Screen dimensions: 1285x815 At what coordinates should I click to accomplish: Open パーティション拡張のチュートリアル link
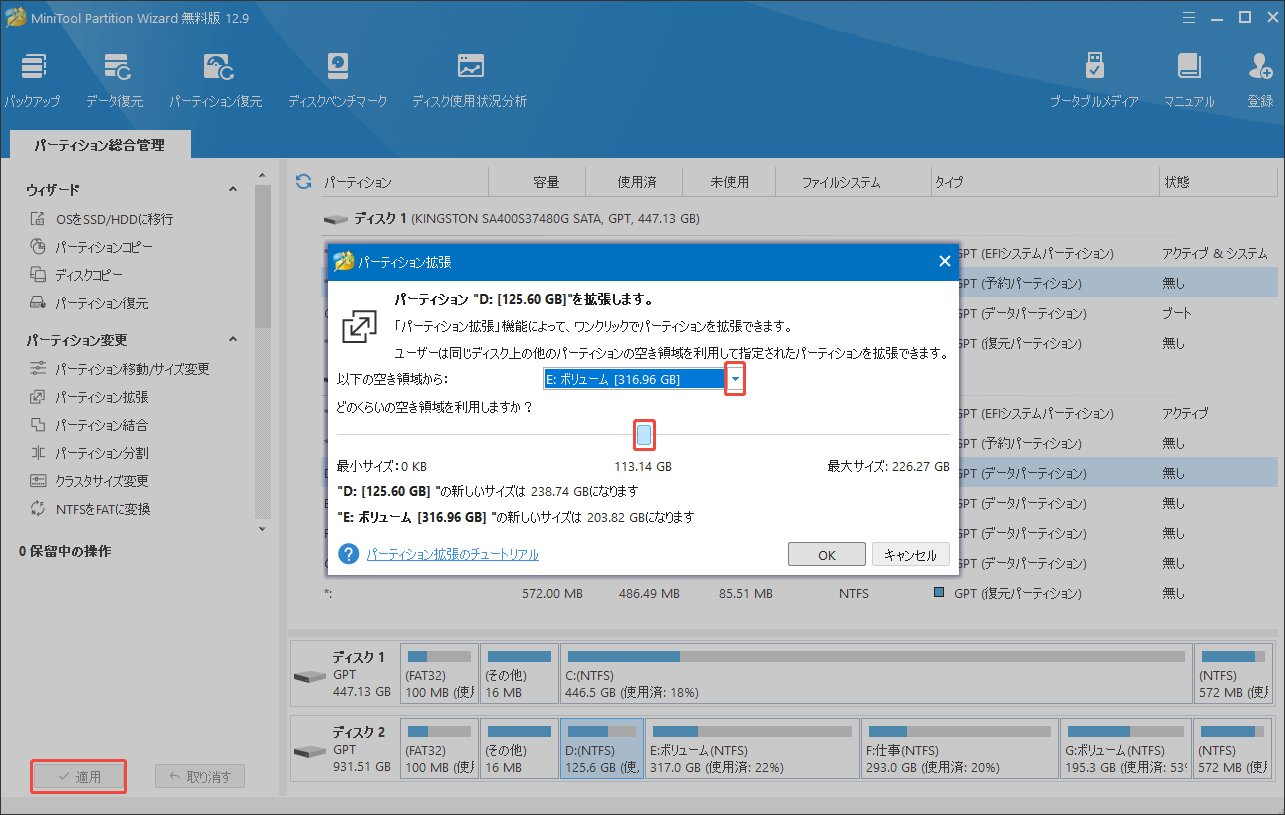click(452, 554)
